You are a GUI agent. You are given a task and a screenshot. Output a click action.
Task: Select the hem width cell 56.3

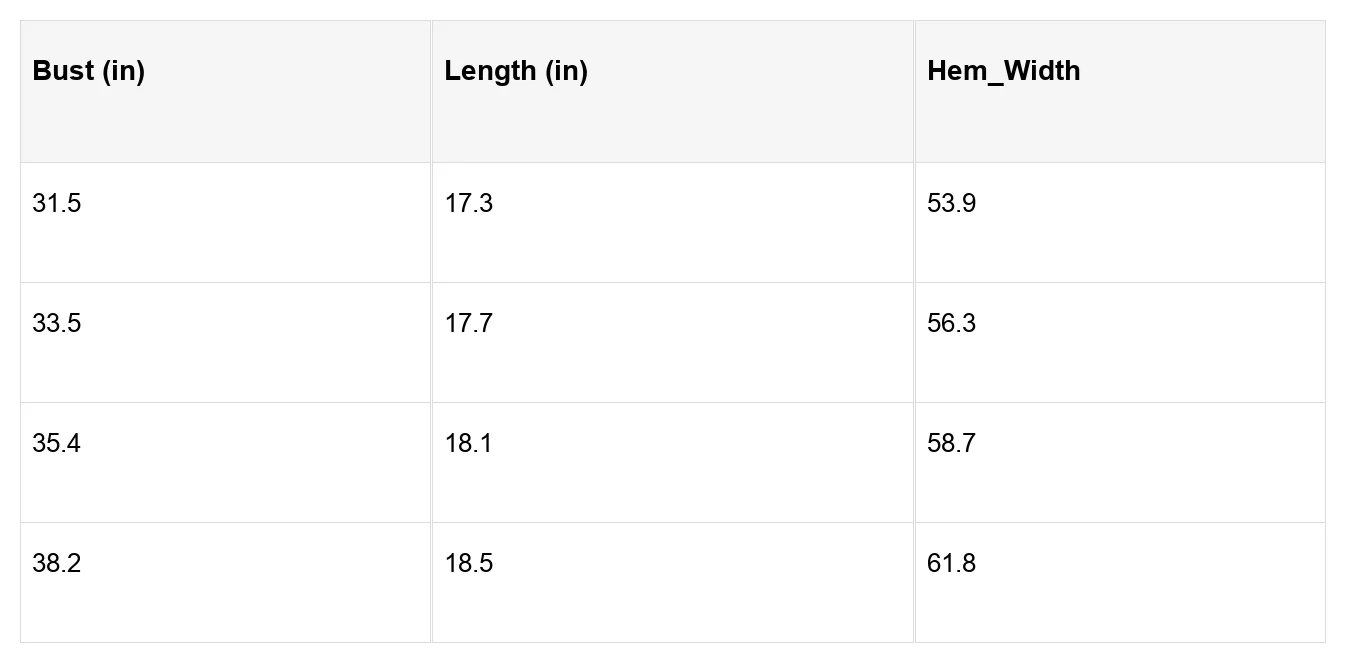(1120, 343)
